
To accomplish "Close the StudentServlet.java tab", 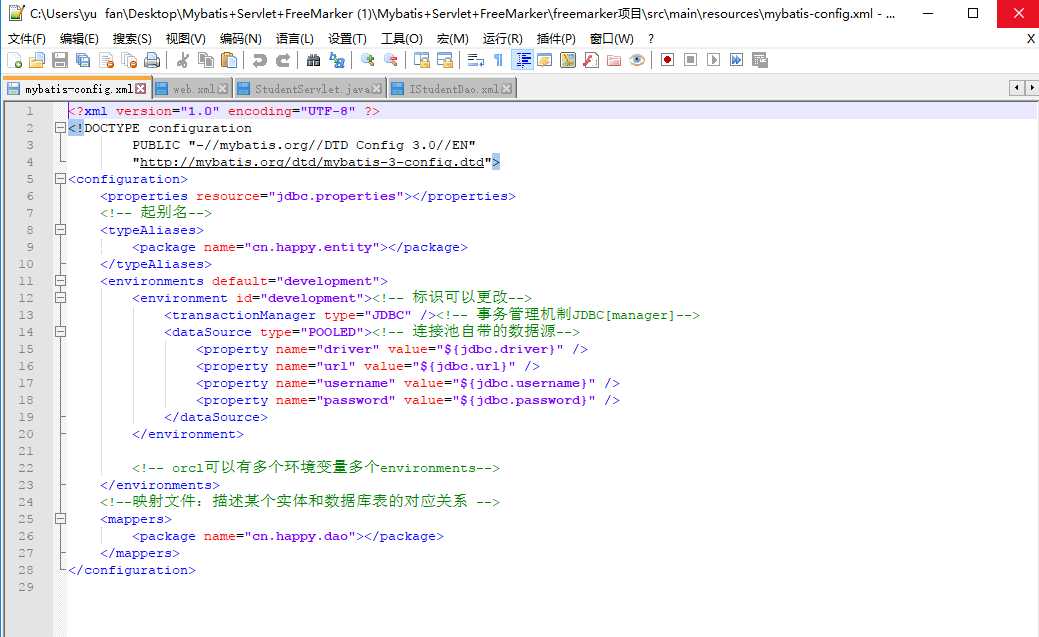I will [376, 89].
